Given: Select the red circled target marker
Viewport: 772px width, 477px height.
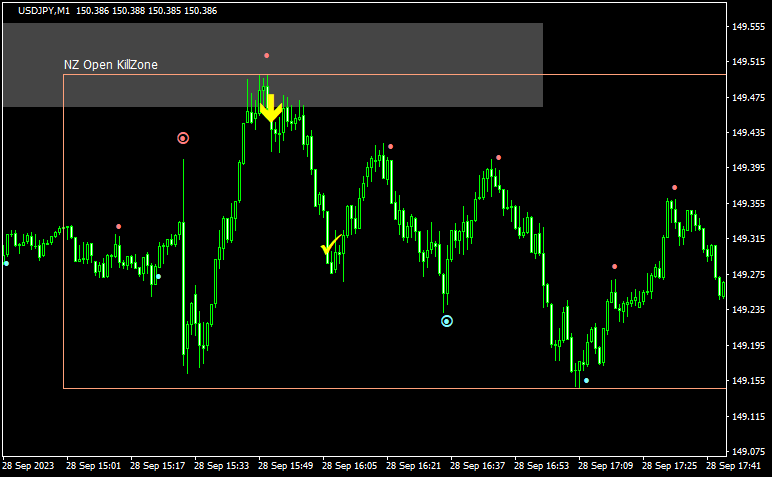Looking at the screenshot, I should 183,138.
